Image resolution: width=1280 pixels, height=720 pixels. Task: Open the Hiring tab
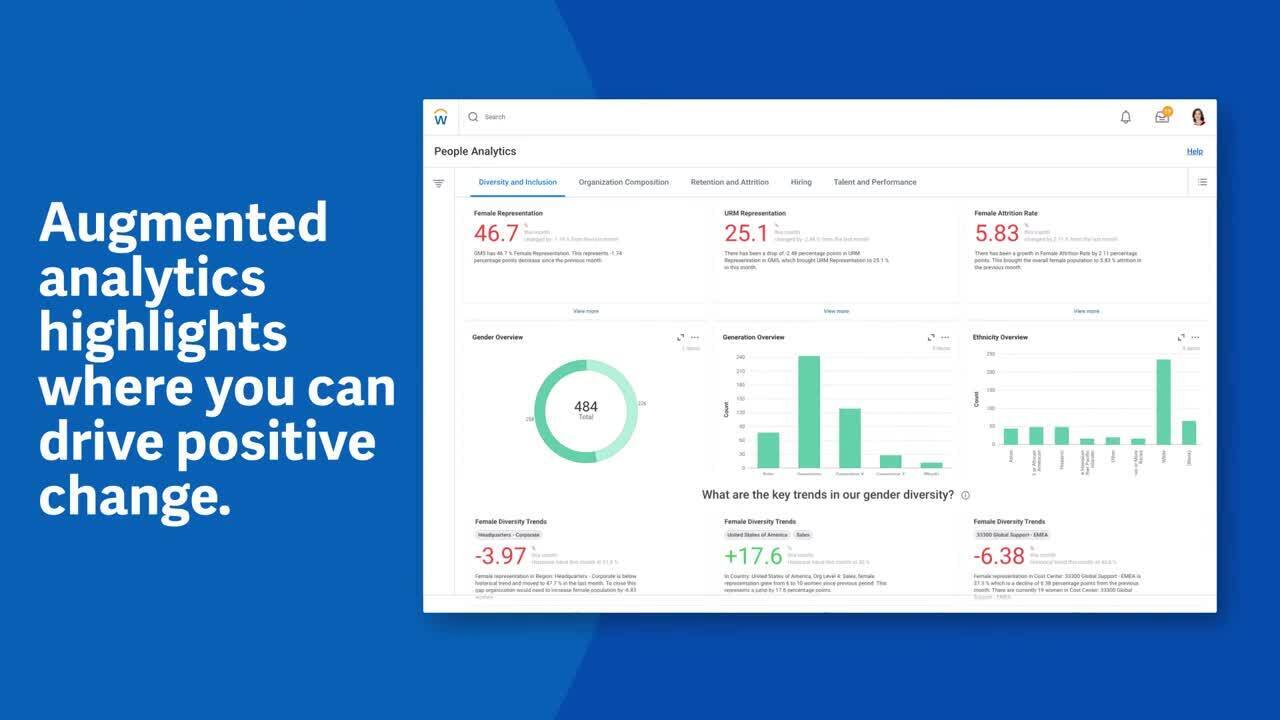tap(801, 182)
